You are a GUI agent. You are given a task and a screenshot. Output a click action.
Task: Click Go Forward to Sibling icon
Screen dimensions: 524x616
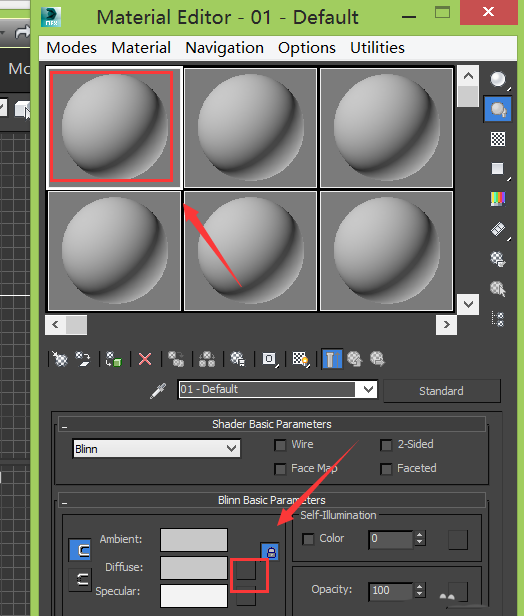click(x=377, y=359)
